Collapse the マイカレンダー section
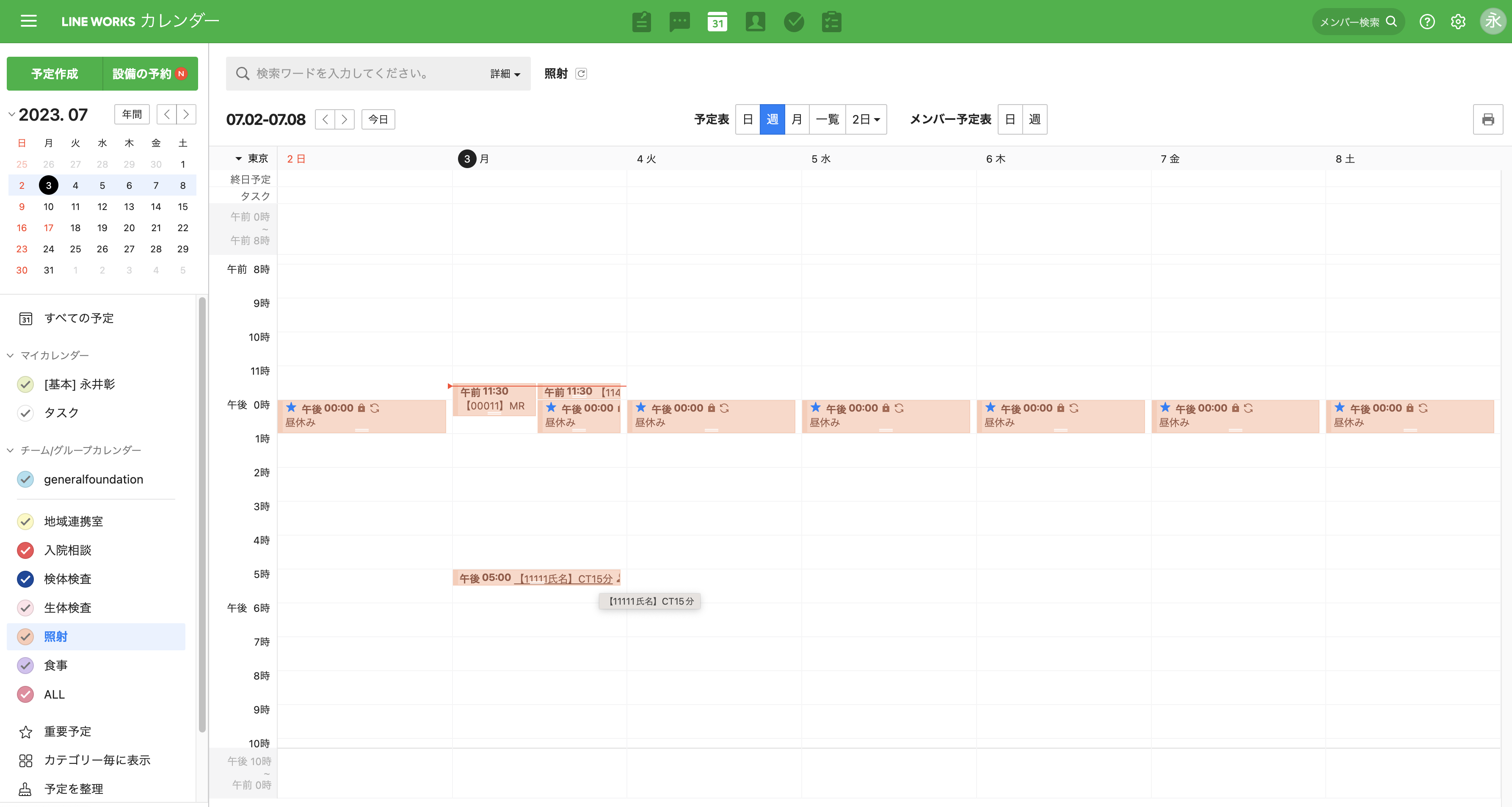This screenshot has width=1512, height=807. click(11, 356)
